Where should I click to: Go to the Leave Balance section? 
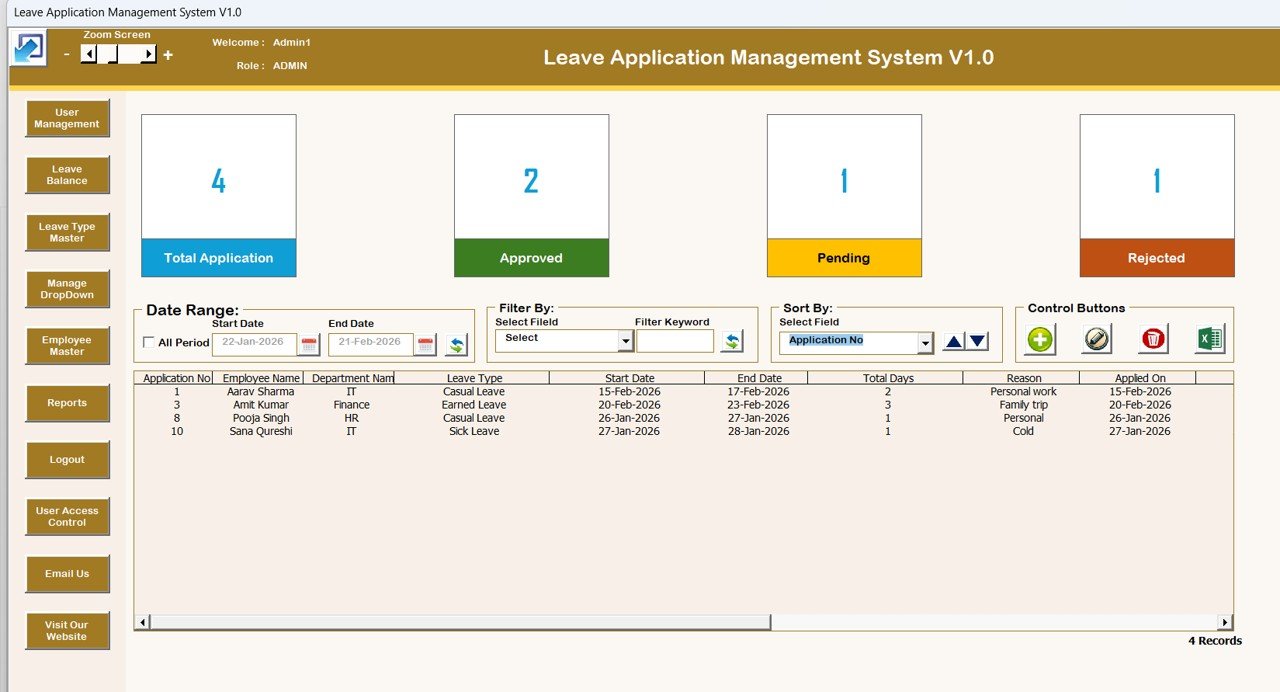[67, 175]
